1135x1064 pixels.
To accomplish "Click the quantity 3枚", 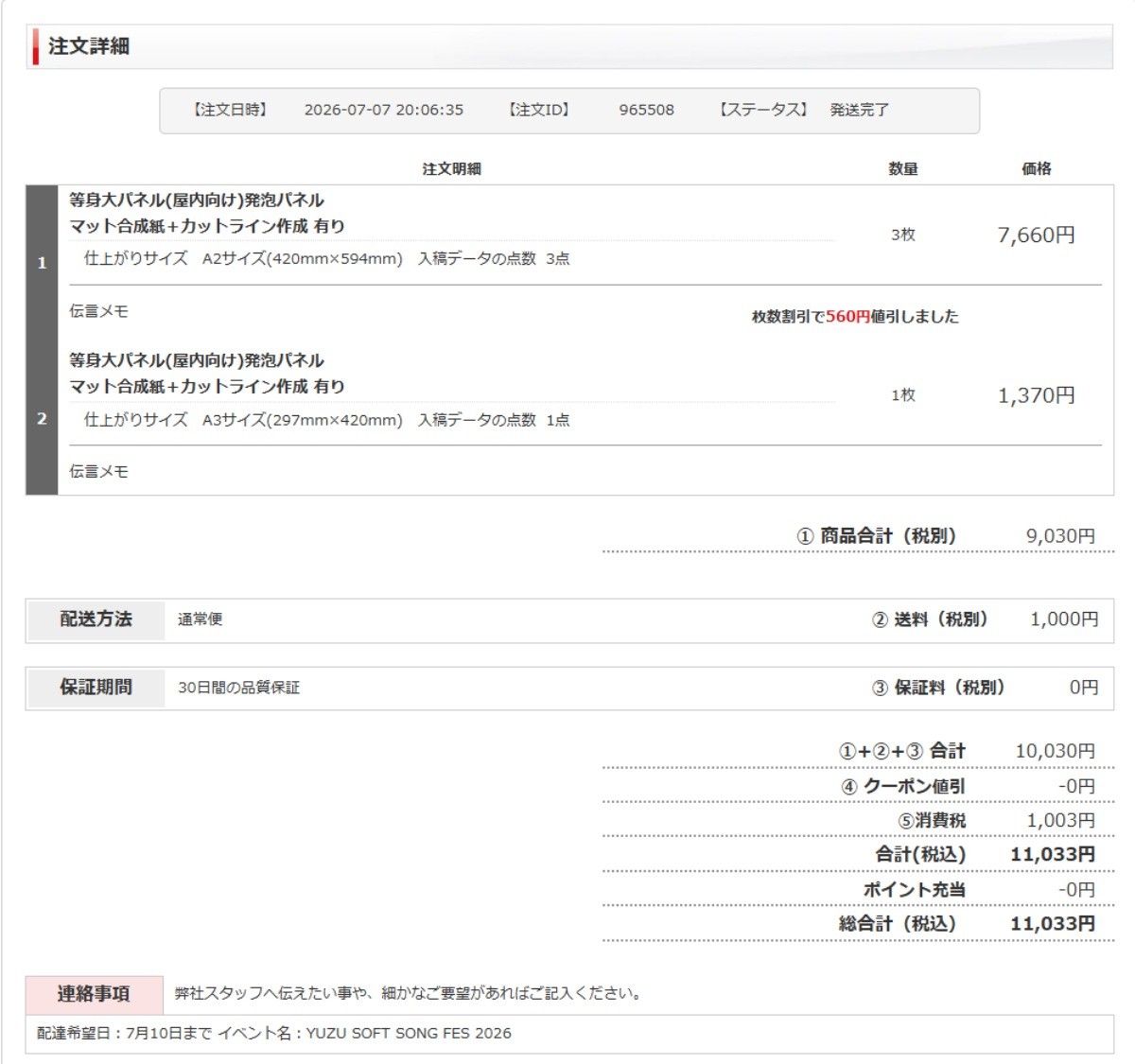I will [x=903, y=235].
